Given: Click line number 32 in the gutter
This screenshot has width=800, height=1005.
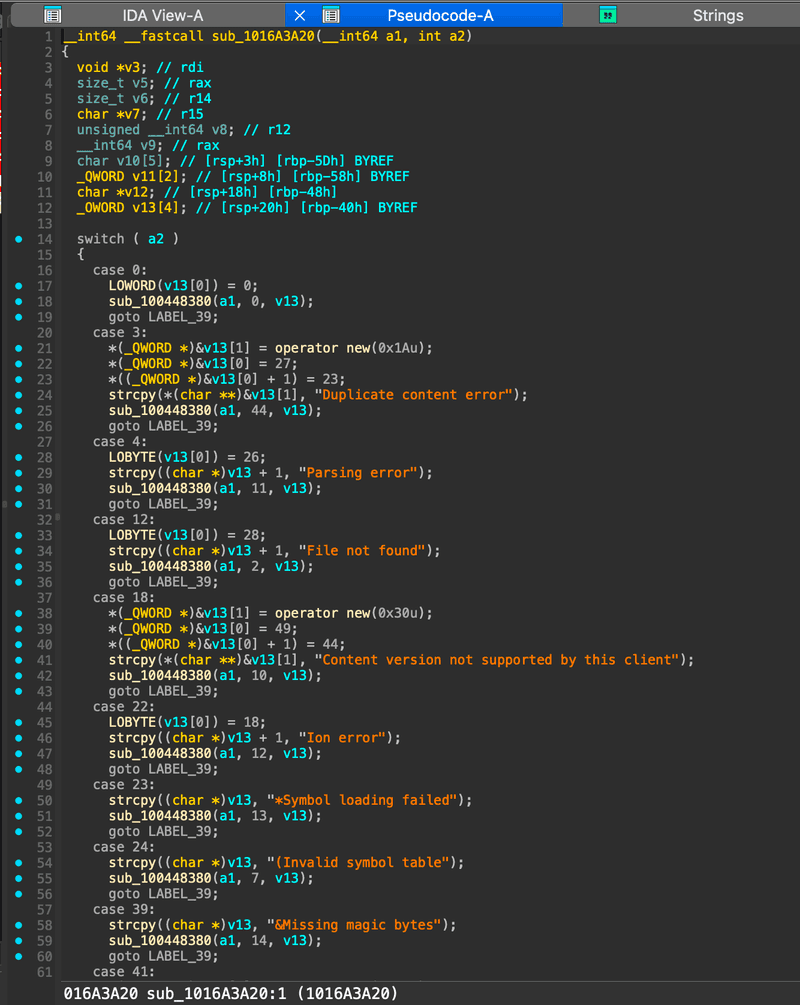Looking at the screenshot, I should [44, 520].
